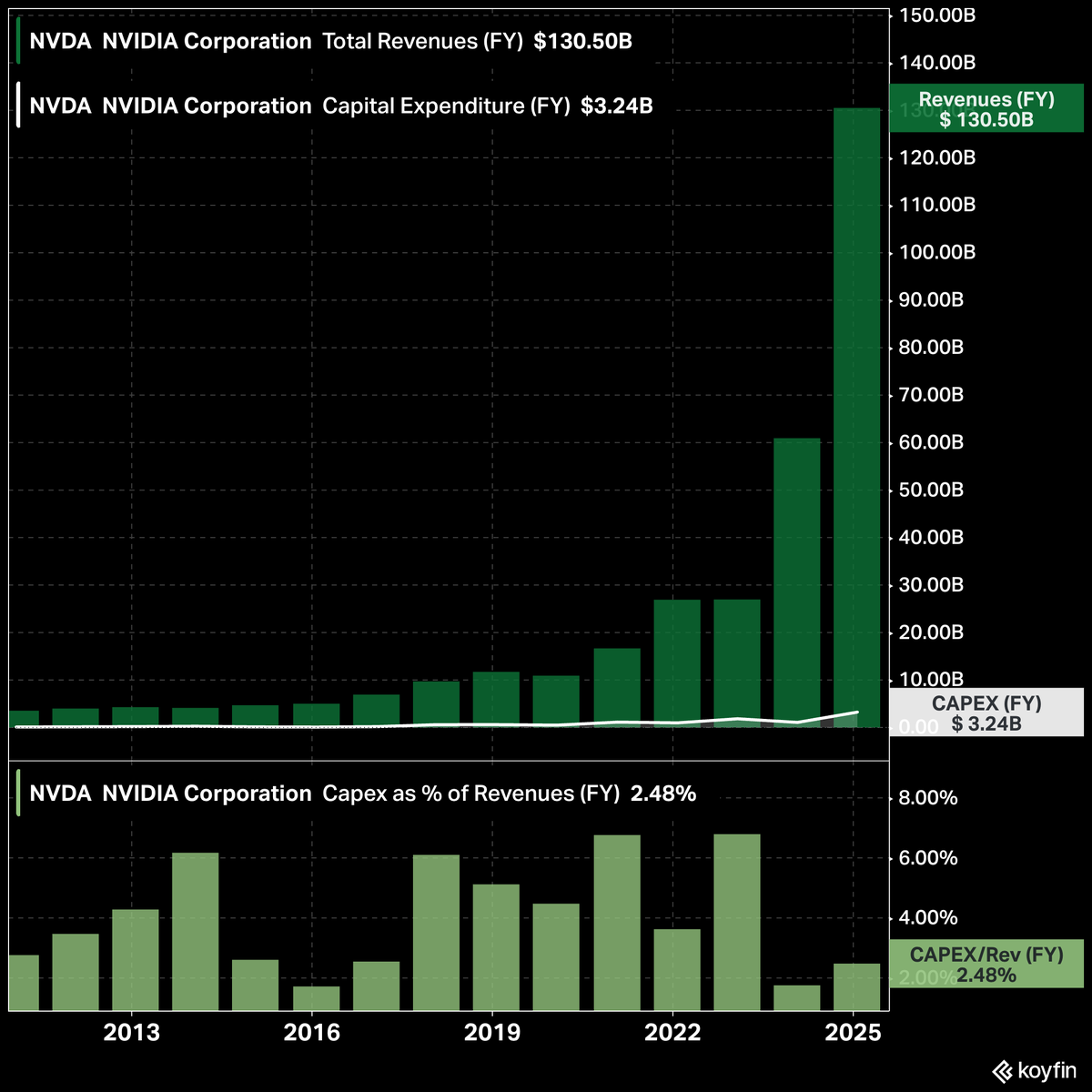The image size is (1092, 1092).
Task: Click the 80.00B y-axis label
Action: pyautogui.click(x=932, y=349)
